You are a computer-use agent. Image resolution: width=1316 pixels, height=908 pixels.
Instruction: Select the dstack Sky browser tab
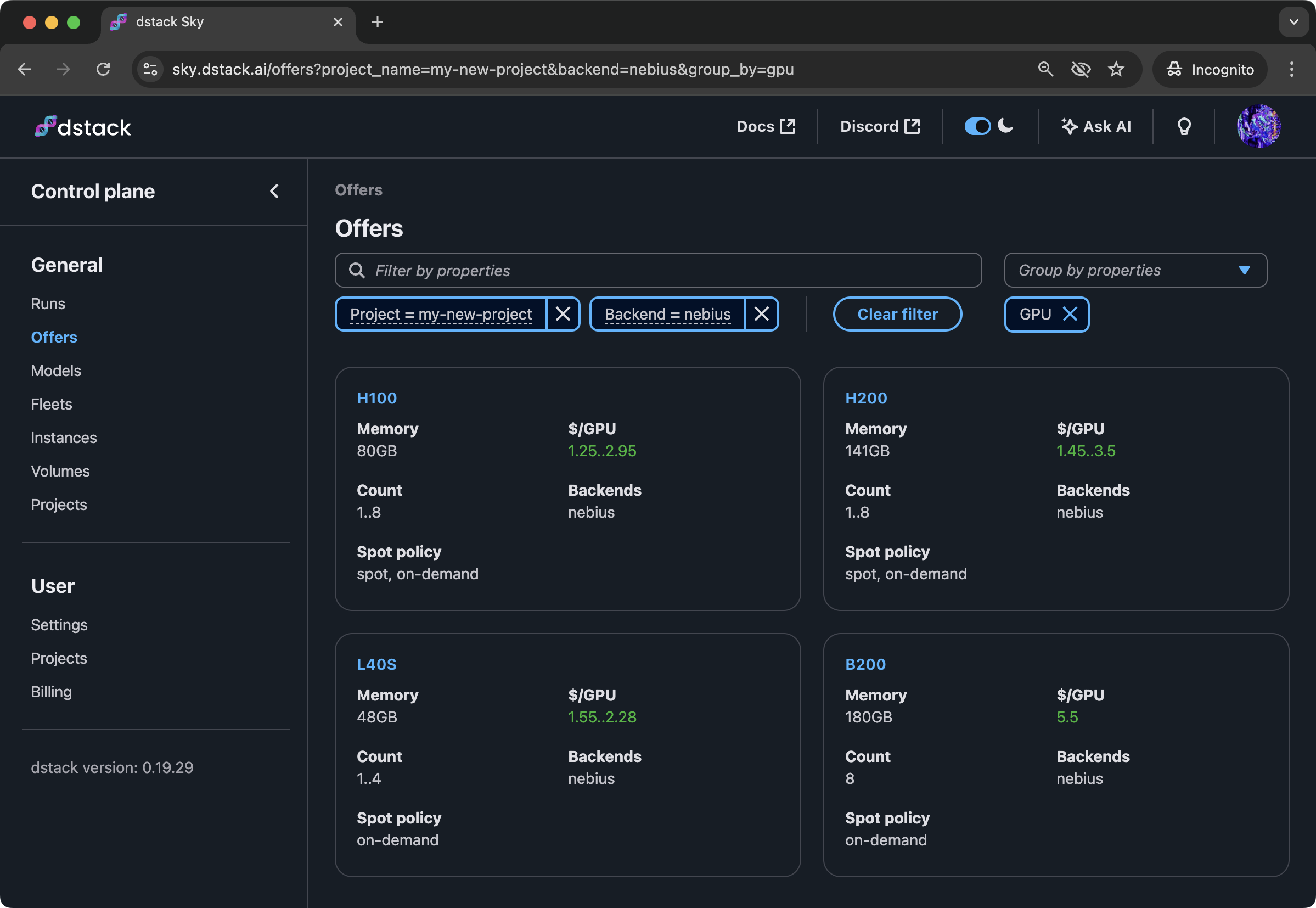pos(228,22)
